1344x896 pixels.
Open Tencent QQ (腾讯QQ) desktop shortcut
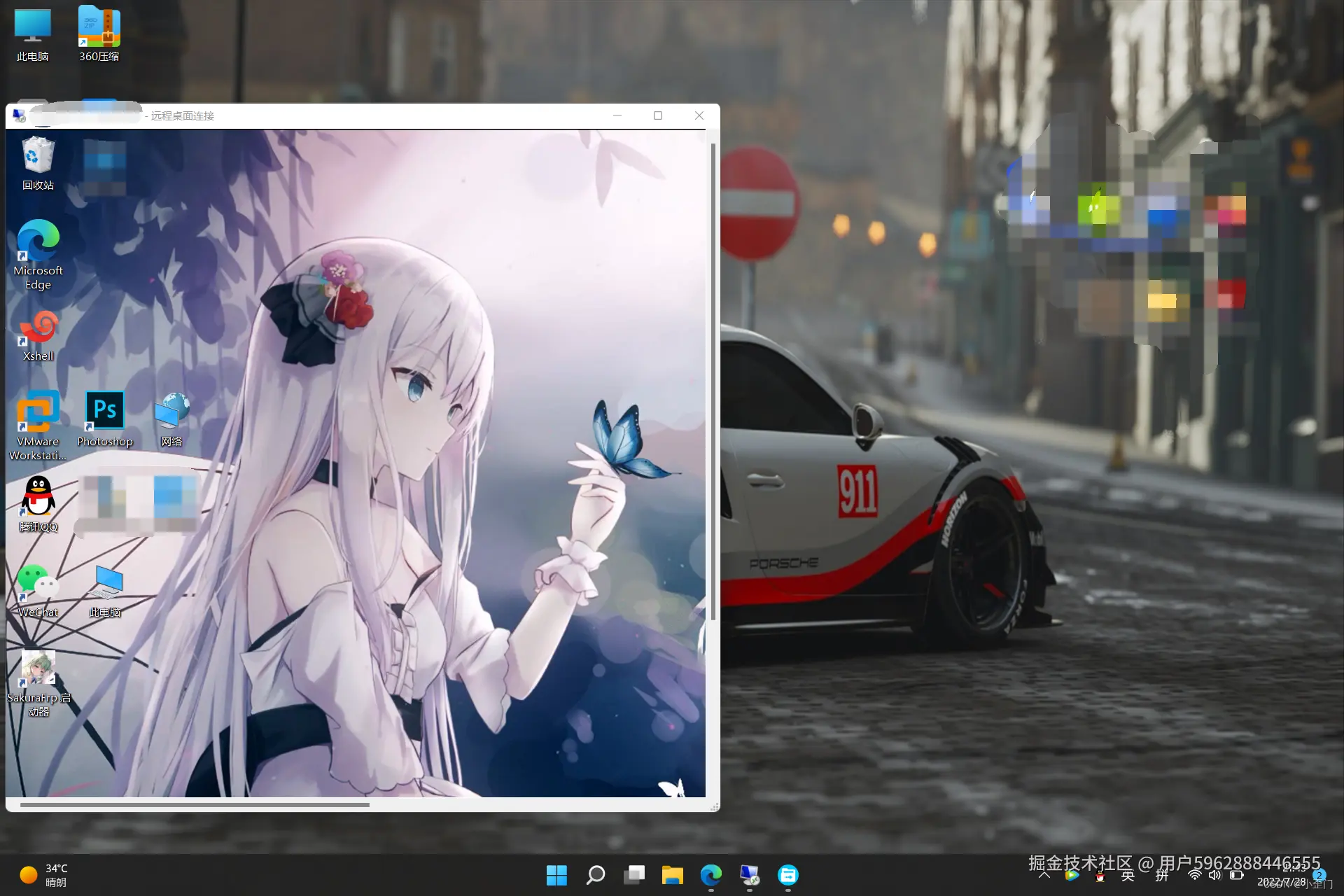point(38,497)
